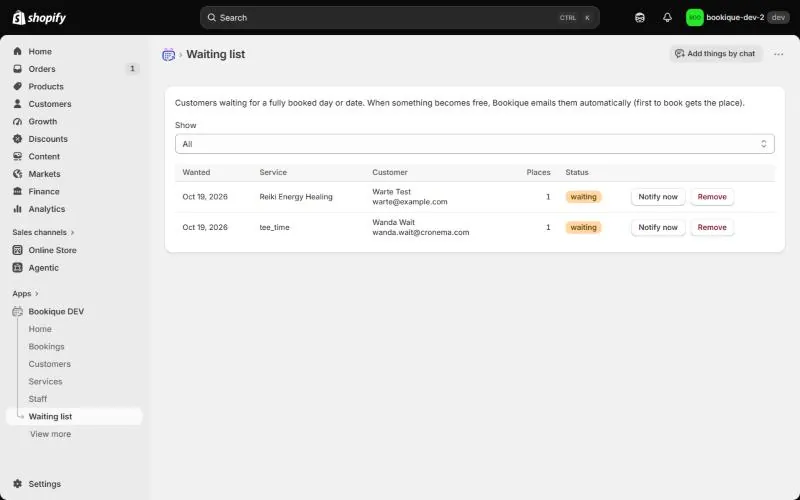
Task: Click the Markets globe icon
Action: coord(17,174)
